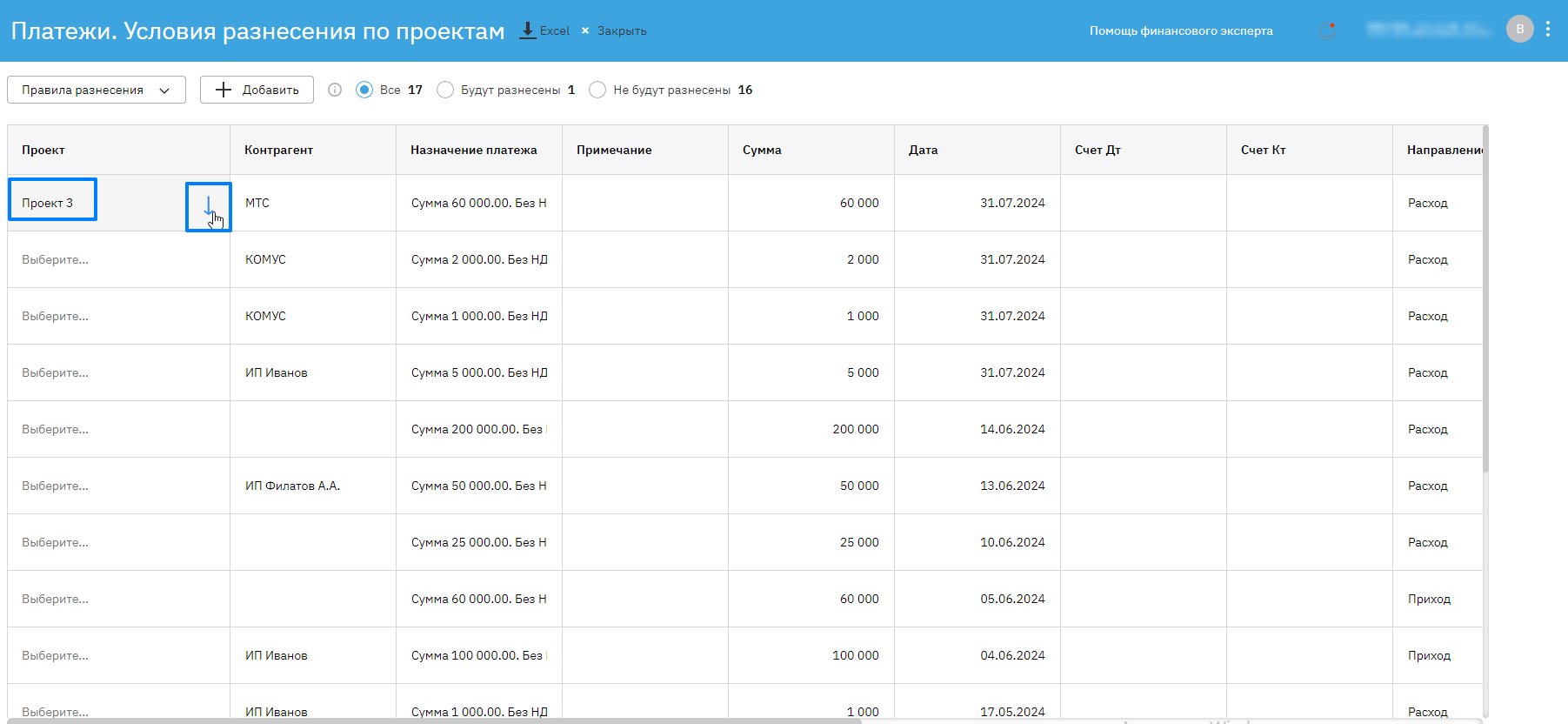Select the Не будут разнесены radio filter

(597, 90)
